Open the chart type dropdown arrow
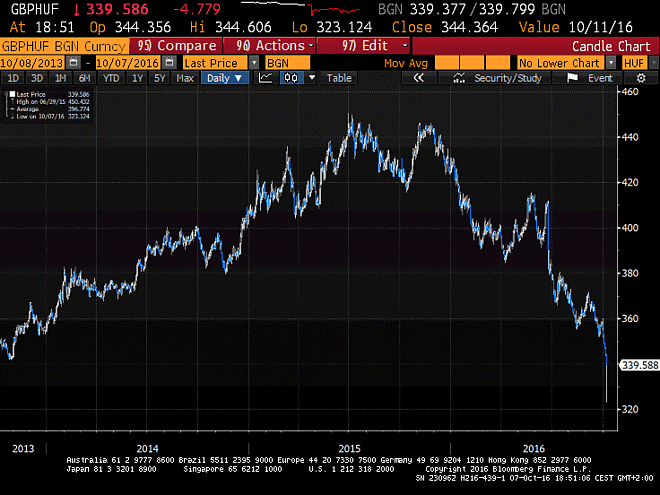The image size is (660, 495). [312, 78]
